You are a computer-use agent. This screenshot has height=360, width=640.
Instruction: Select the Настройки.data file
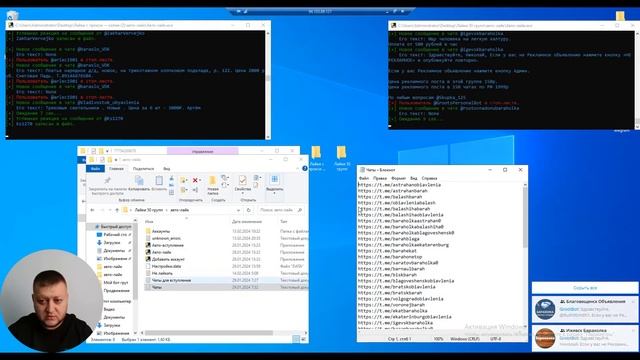[x=166, y=266]
